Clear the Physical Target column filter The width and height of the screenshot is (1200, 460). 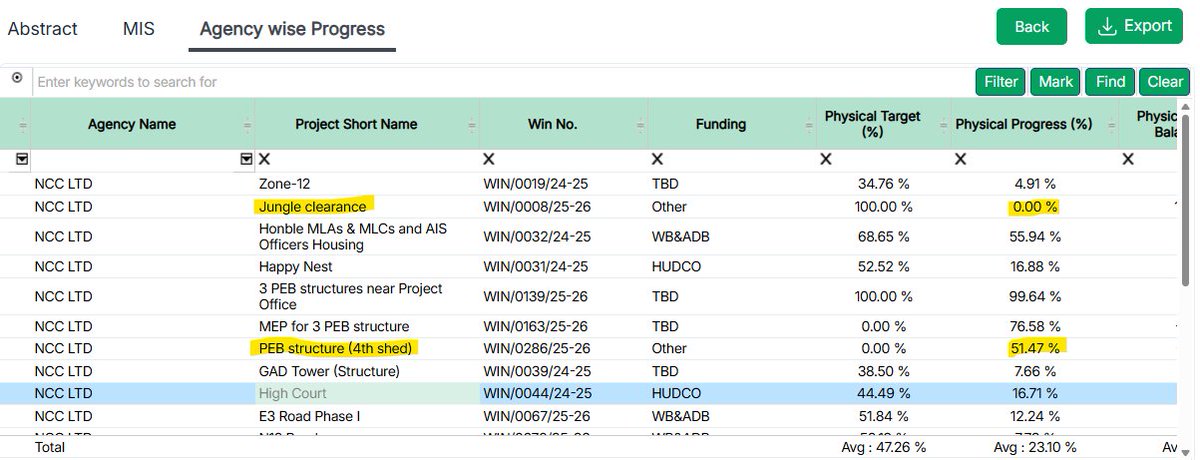[825, 159]
